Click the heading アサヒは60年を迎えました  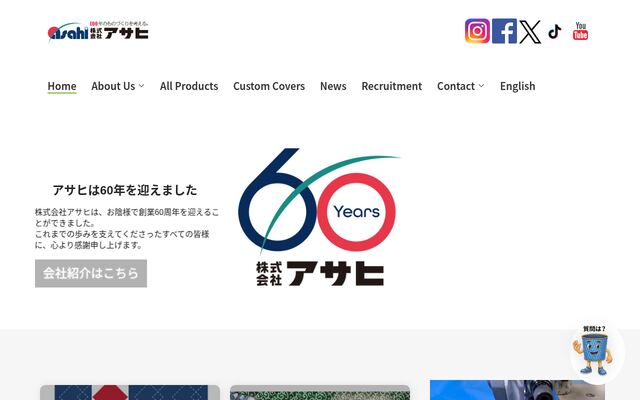(125, 190)
